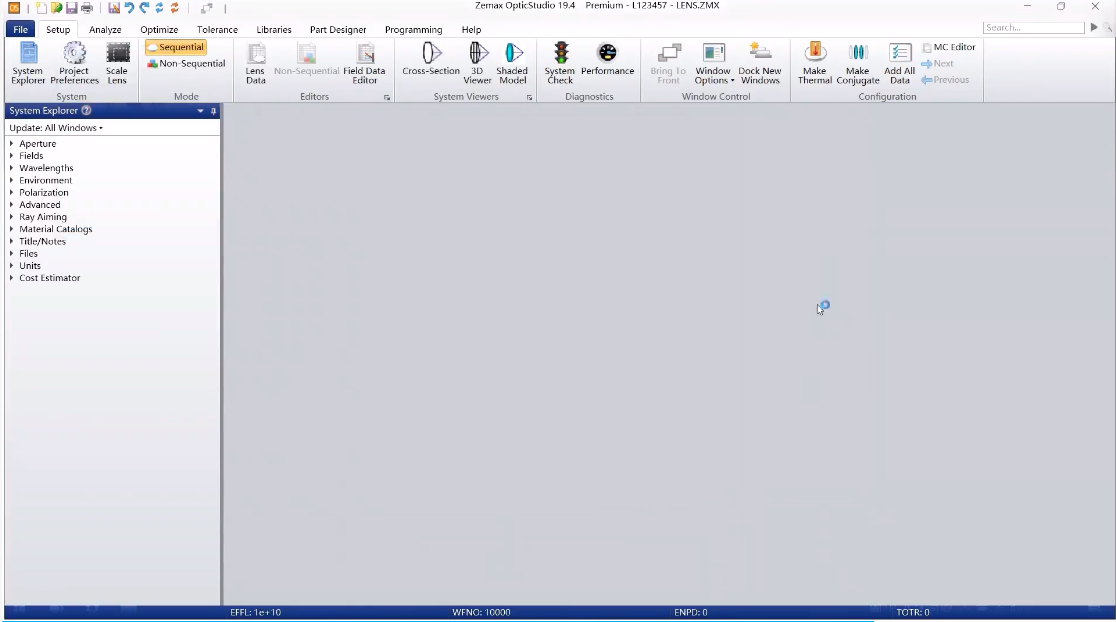Expand the Polarization section
The height and width of the screenshot is (622, 1116).
click(x=11, y=192)
